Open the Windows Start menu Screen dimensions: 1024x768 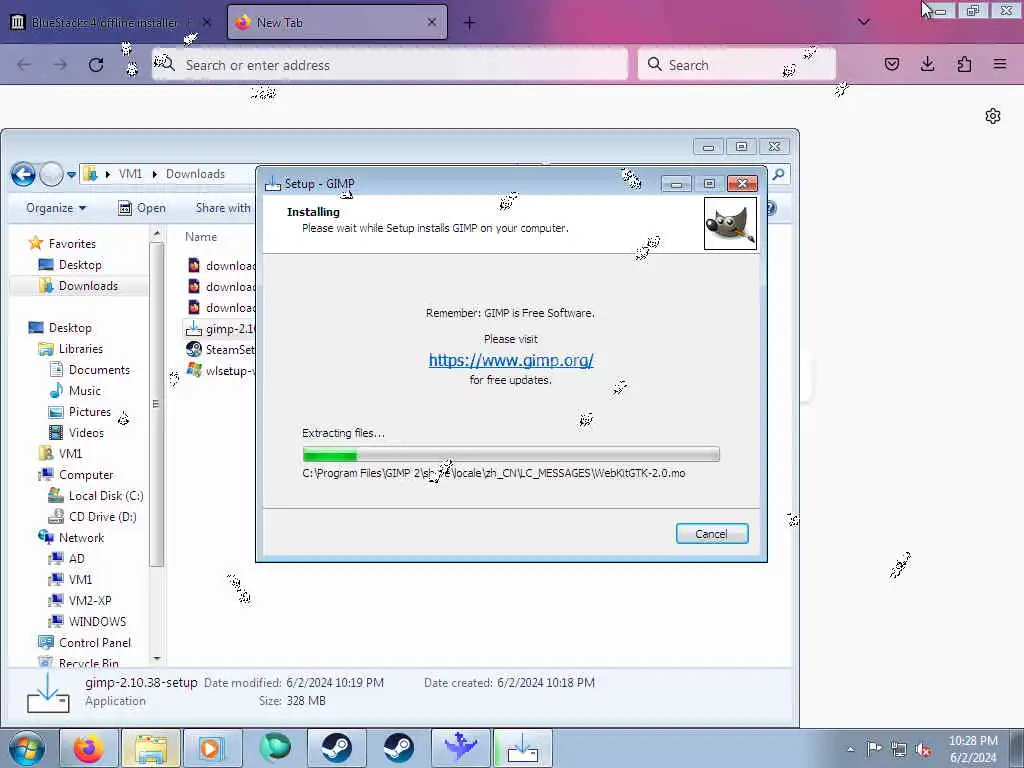click(27, 748)
